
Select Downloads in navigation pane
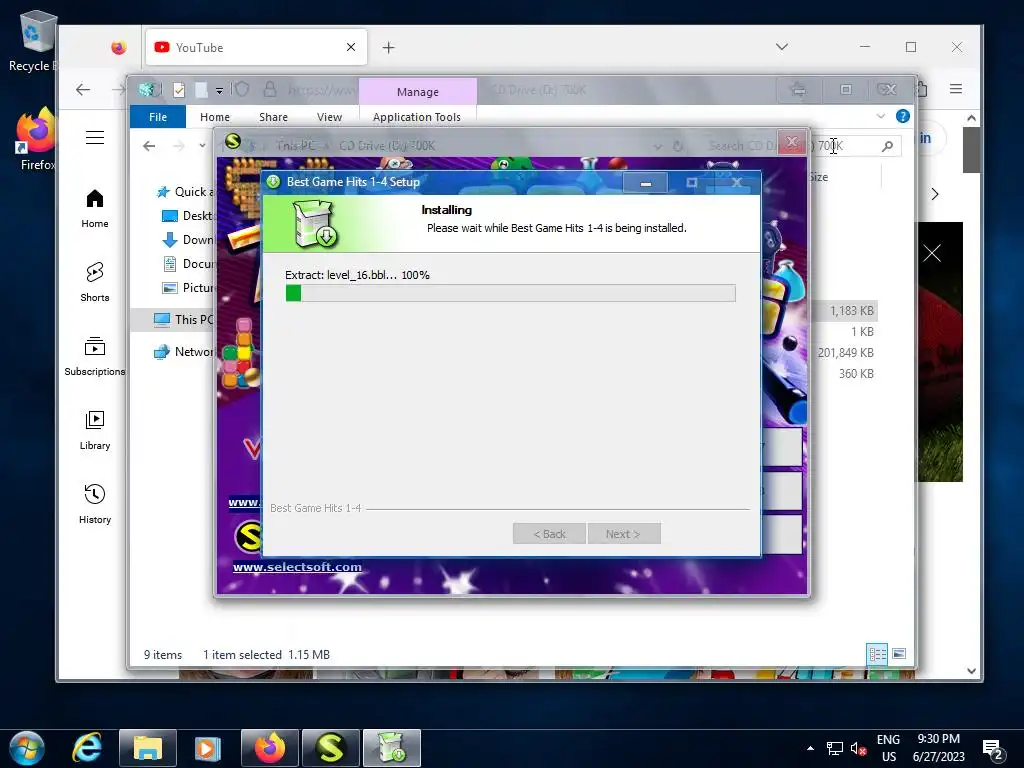pyautogui.click(x=187, y=240)
